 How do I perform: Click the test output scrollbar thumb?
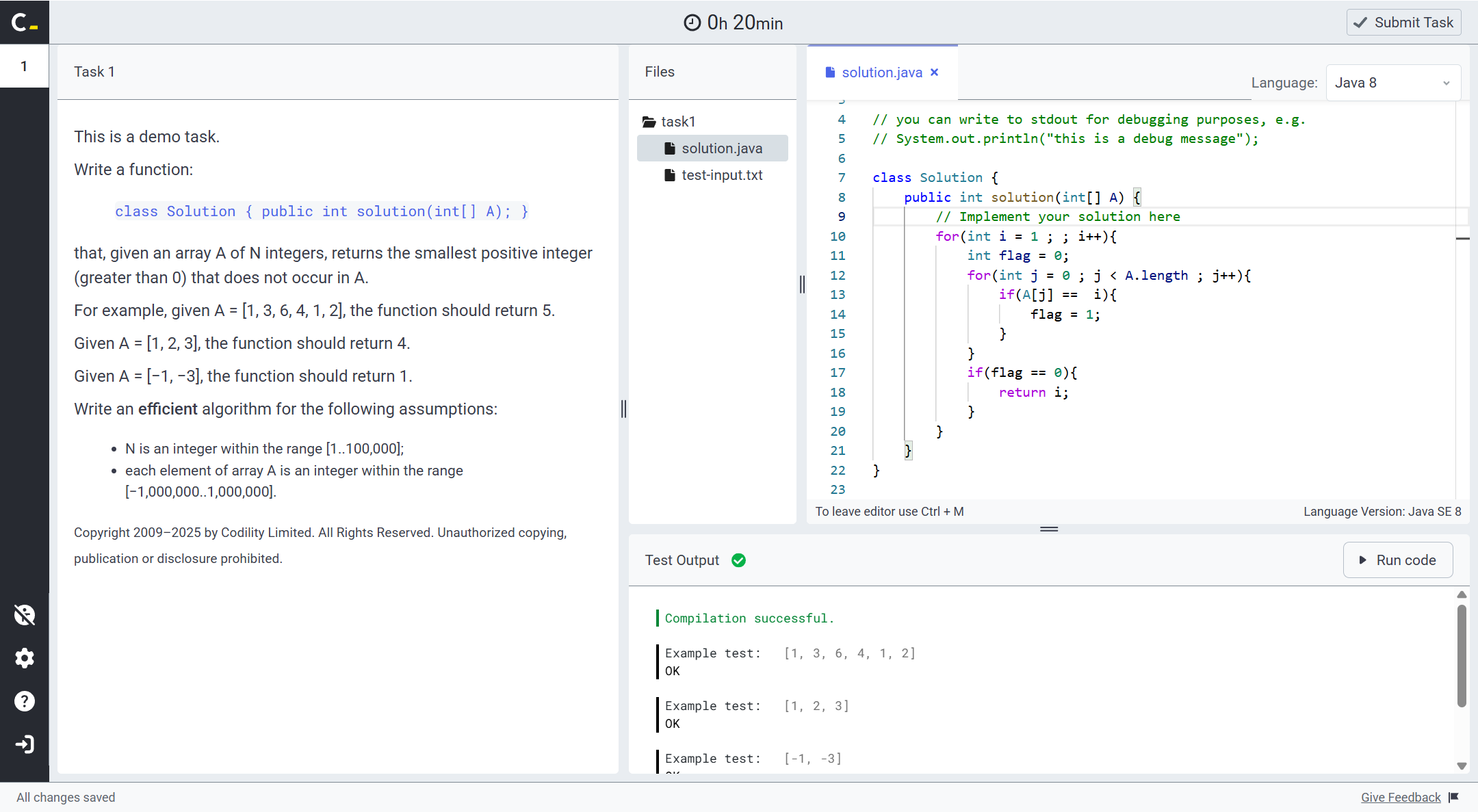click(1462, 655)
